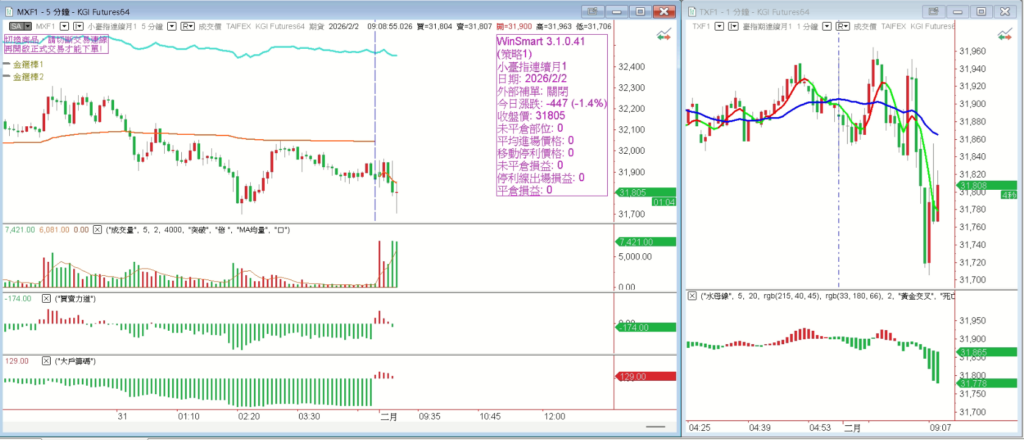Screen dimensions: 1024x440
Task: Click the WinSmart 3.1.0.41 strategy info box
Action: (x=552, y=113)
